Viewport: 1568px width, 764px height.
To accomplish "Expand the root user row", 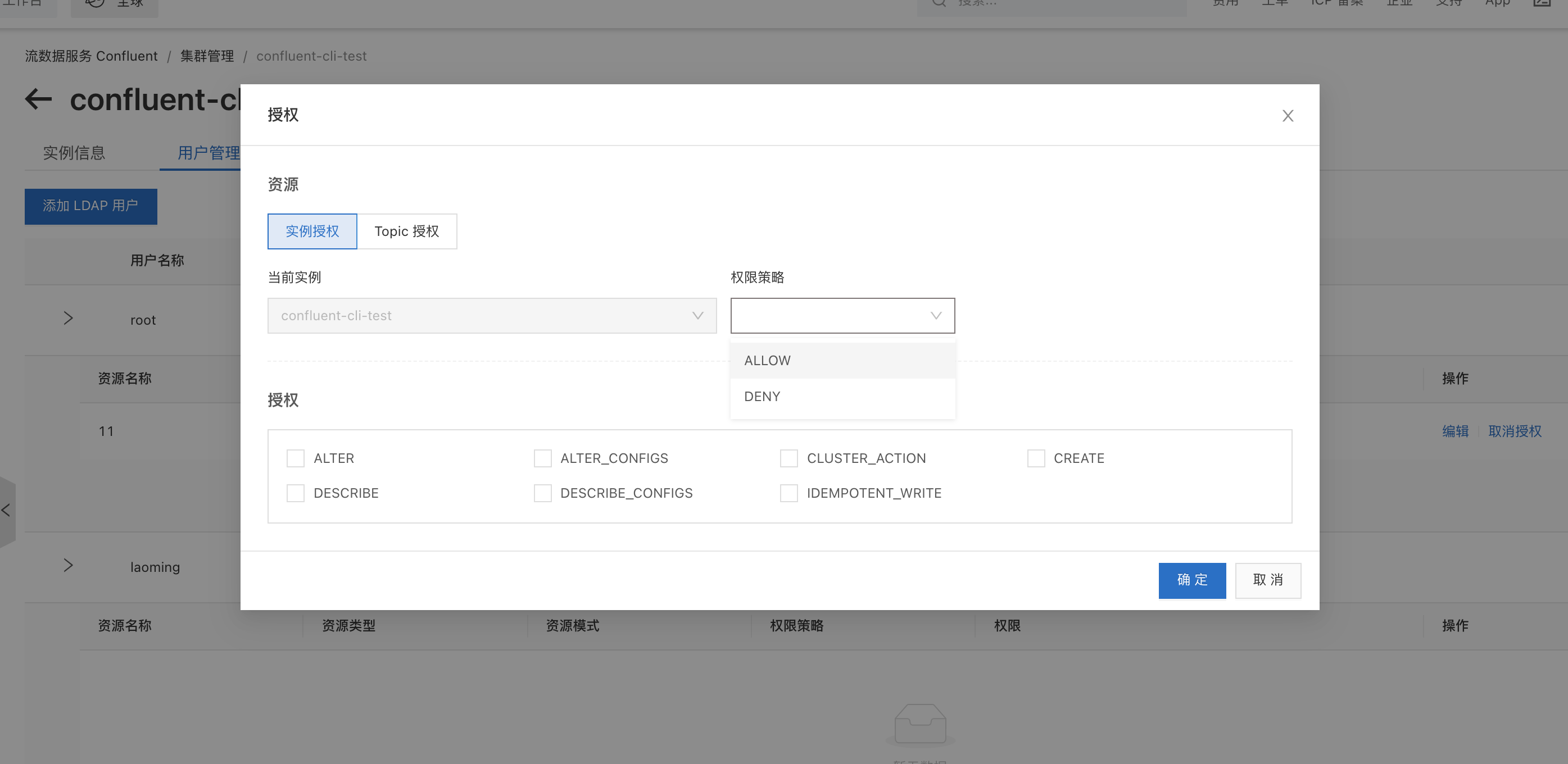I will pyautogui.click(x=68, y=318).
